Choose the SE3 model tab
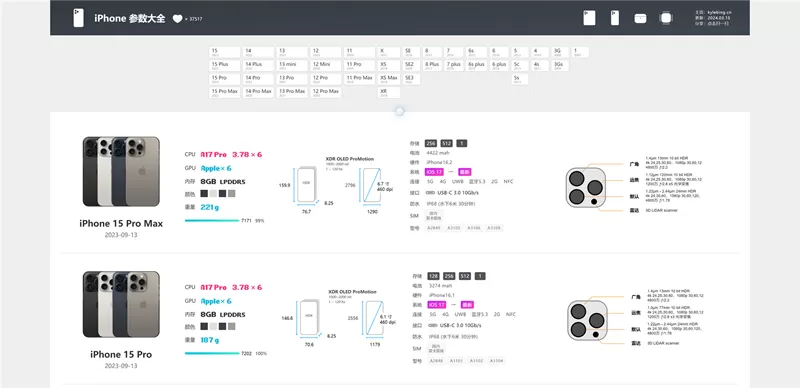Image resolution: width=800 pixels, height=388 pixels. [x=411, y=79]
